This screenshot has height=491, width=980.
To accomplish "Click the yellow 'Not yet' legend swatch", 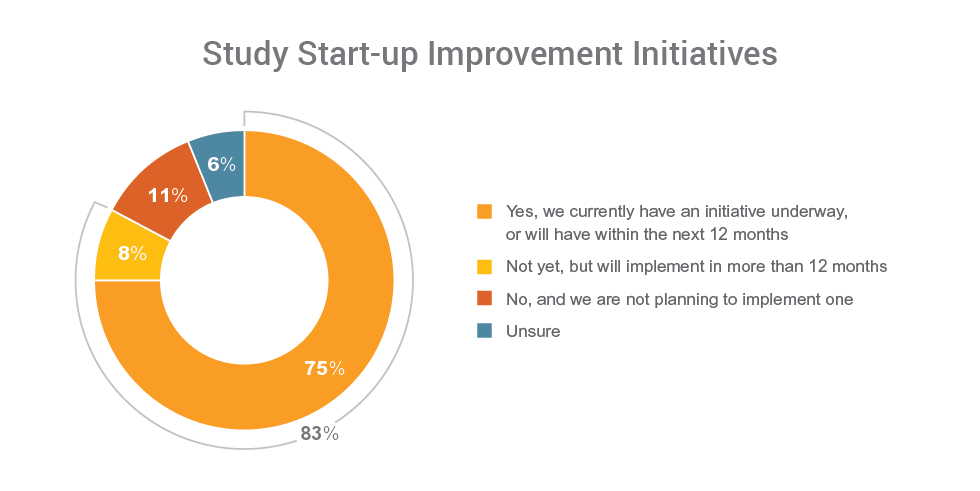I will (x=485, y=266).
